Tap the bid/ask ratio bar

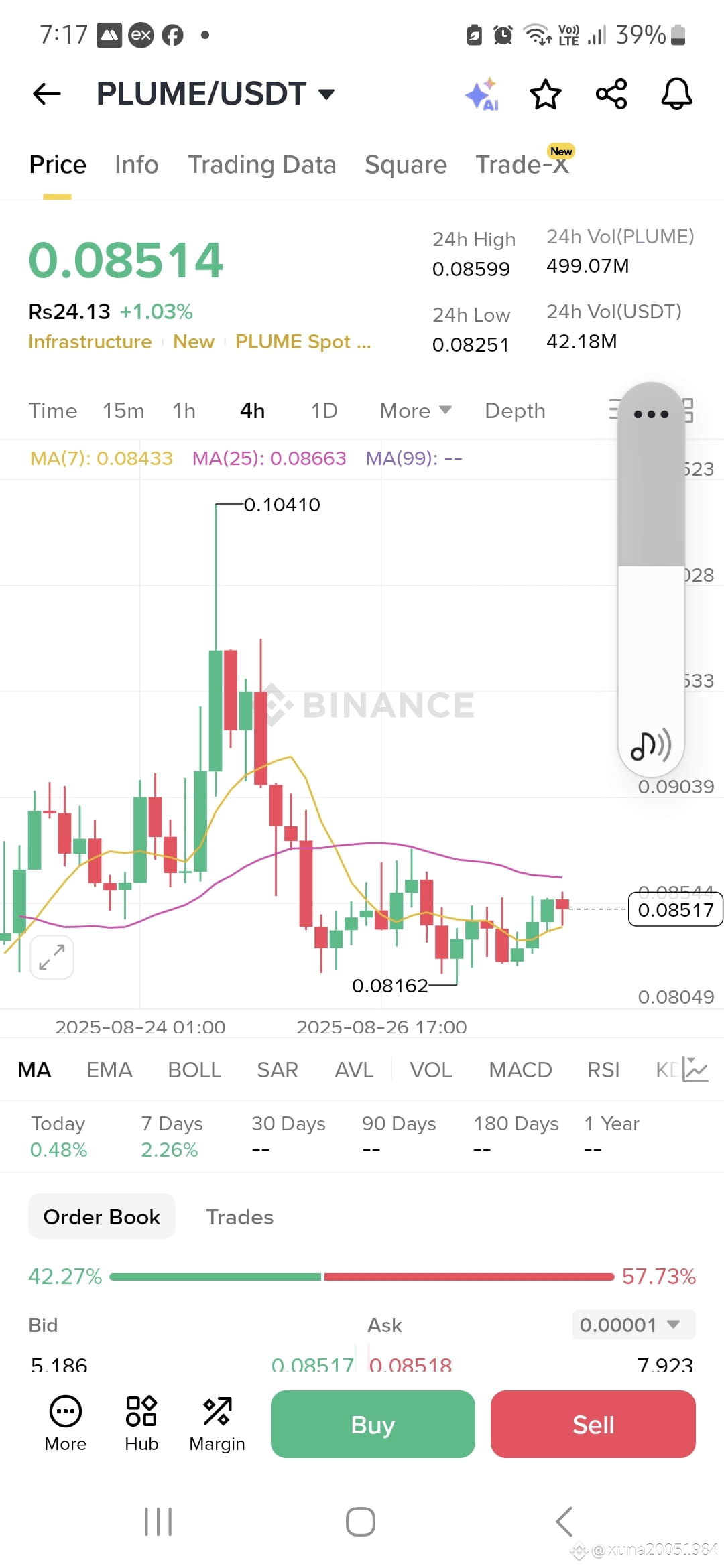pos(362,1277)
